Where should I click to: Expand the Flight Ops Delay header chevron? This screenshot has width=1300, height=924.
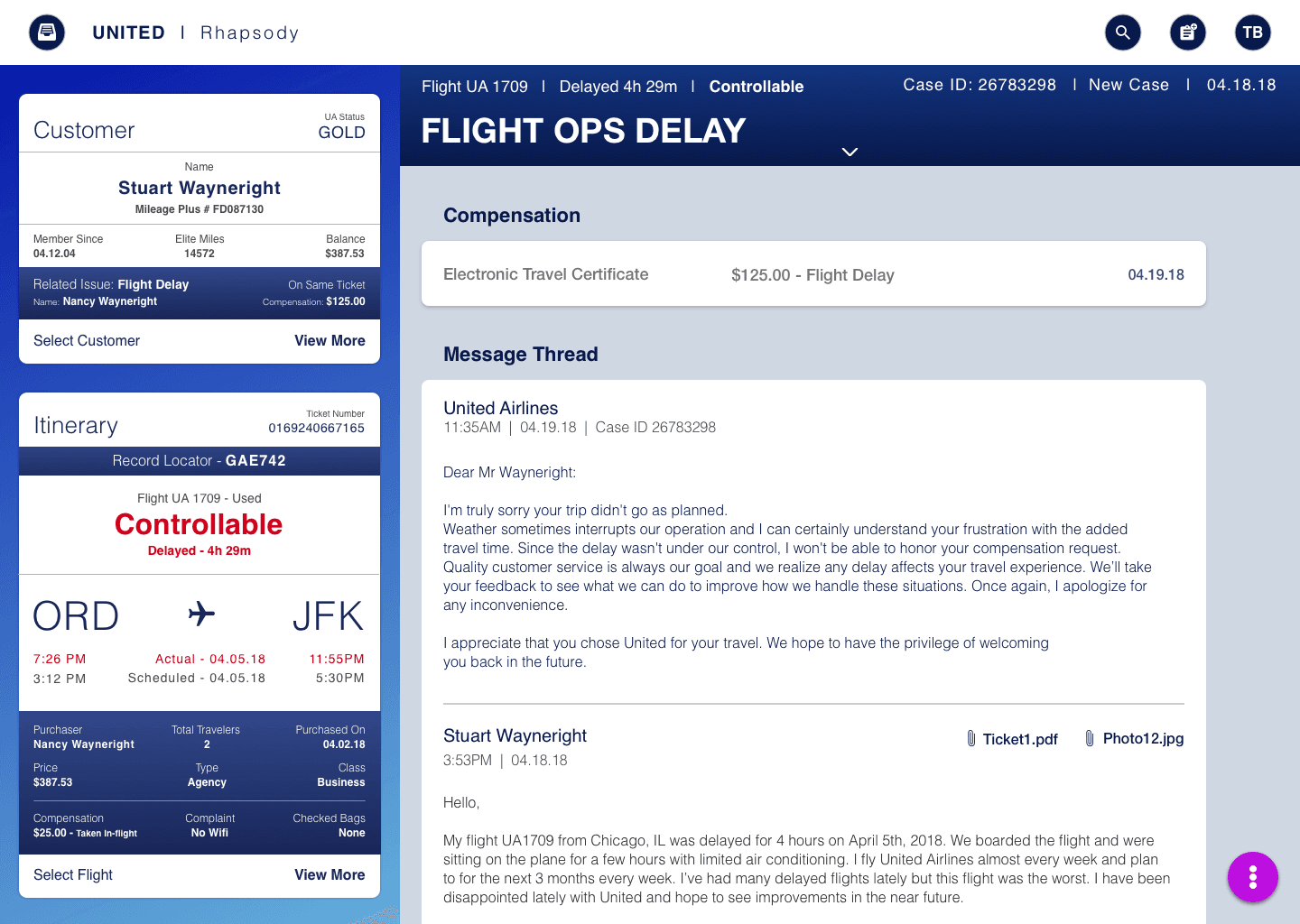(x=850, y=152)
